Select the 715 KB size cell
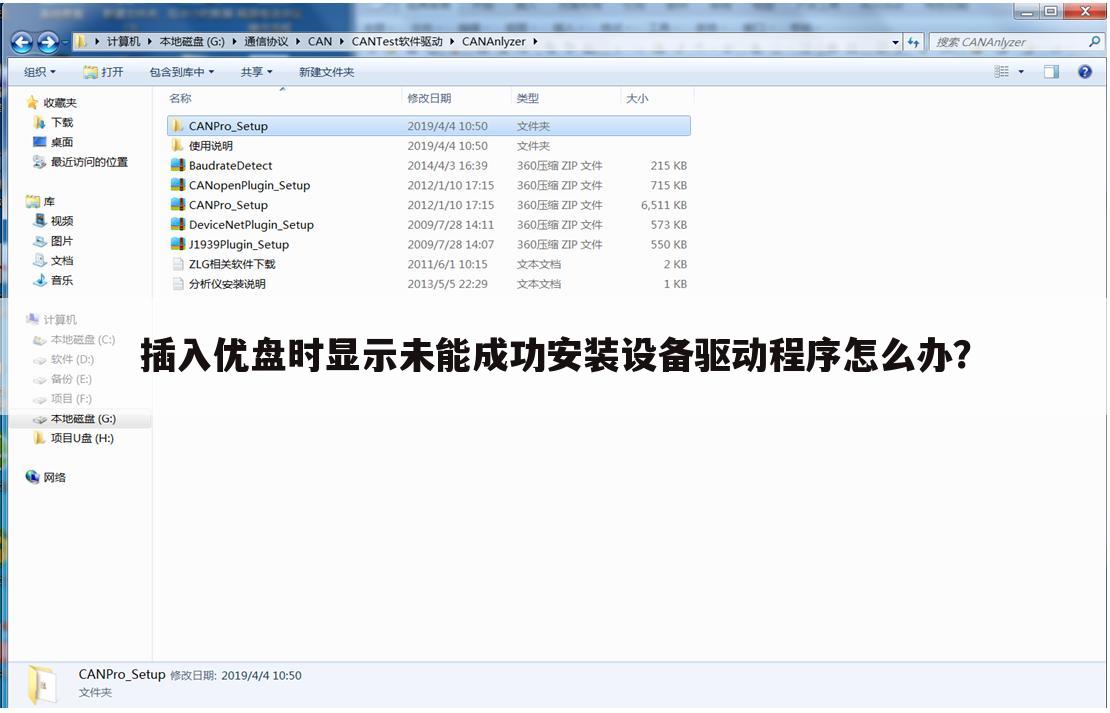The height and width of the screenshot is (713, 1110). (x=668, y=186)
